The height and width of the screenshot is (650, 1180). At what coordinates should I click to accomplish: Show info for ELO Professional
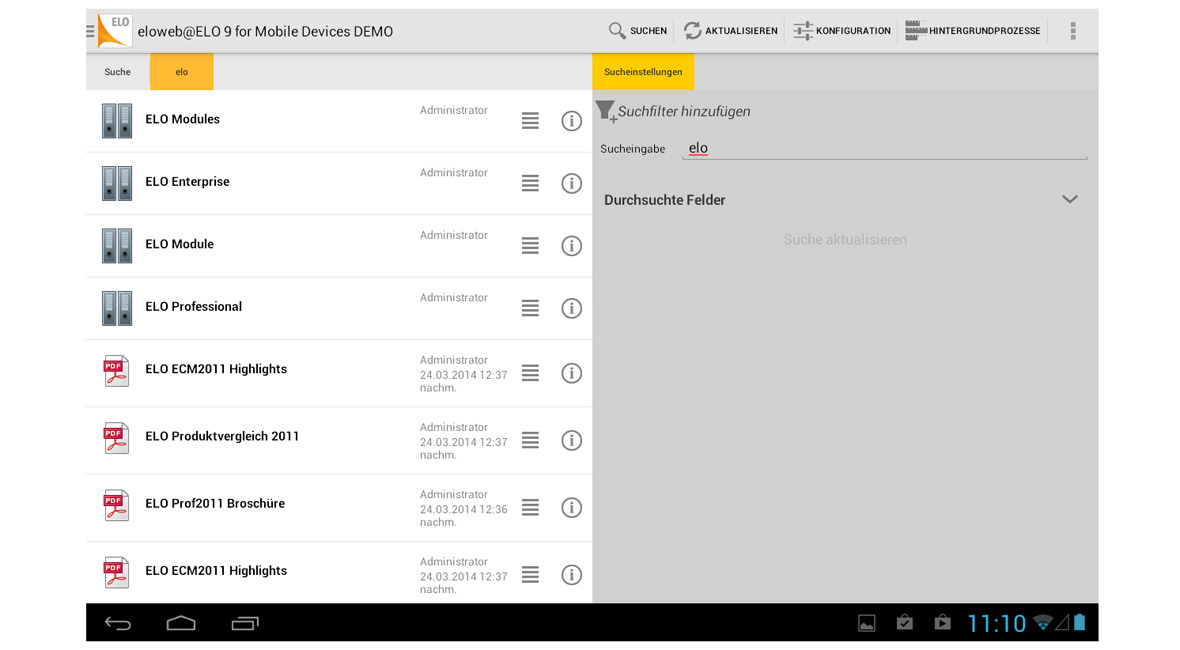tap(571, 308)
